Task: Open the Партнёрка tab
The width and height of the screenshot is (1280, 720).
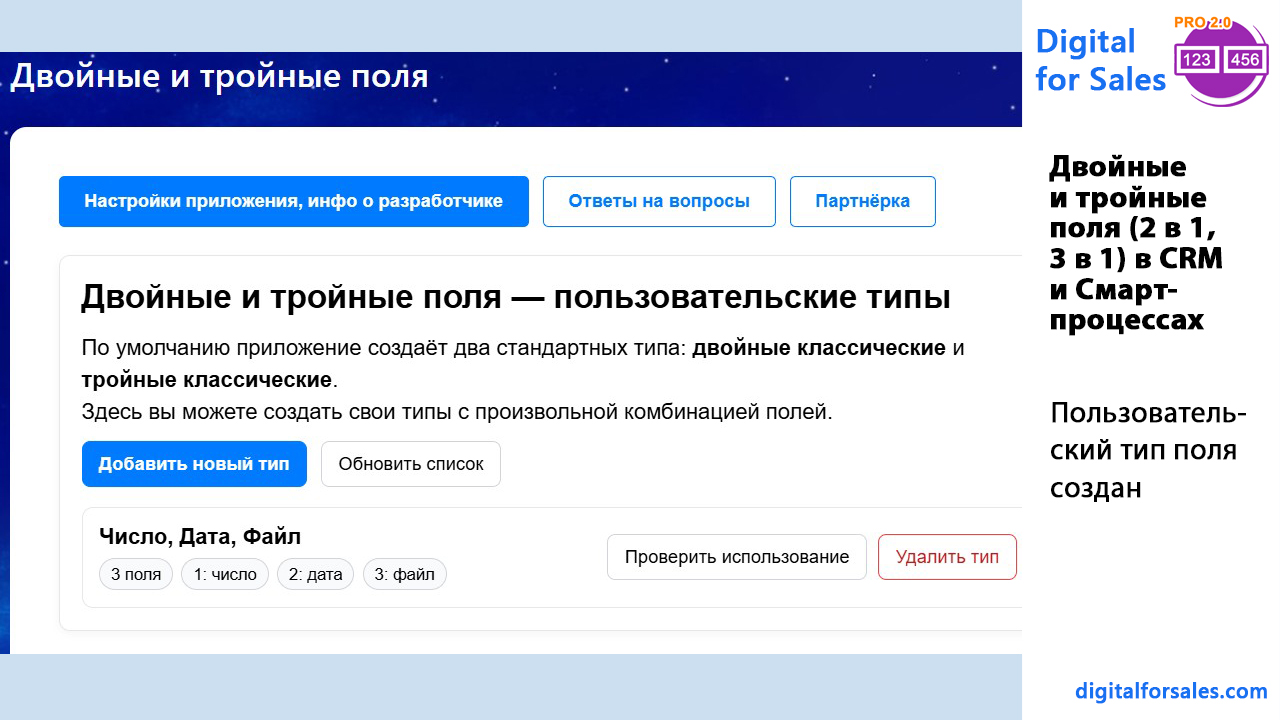Action: coord(862,201)
